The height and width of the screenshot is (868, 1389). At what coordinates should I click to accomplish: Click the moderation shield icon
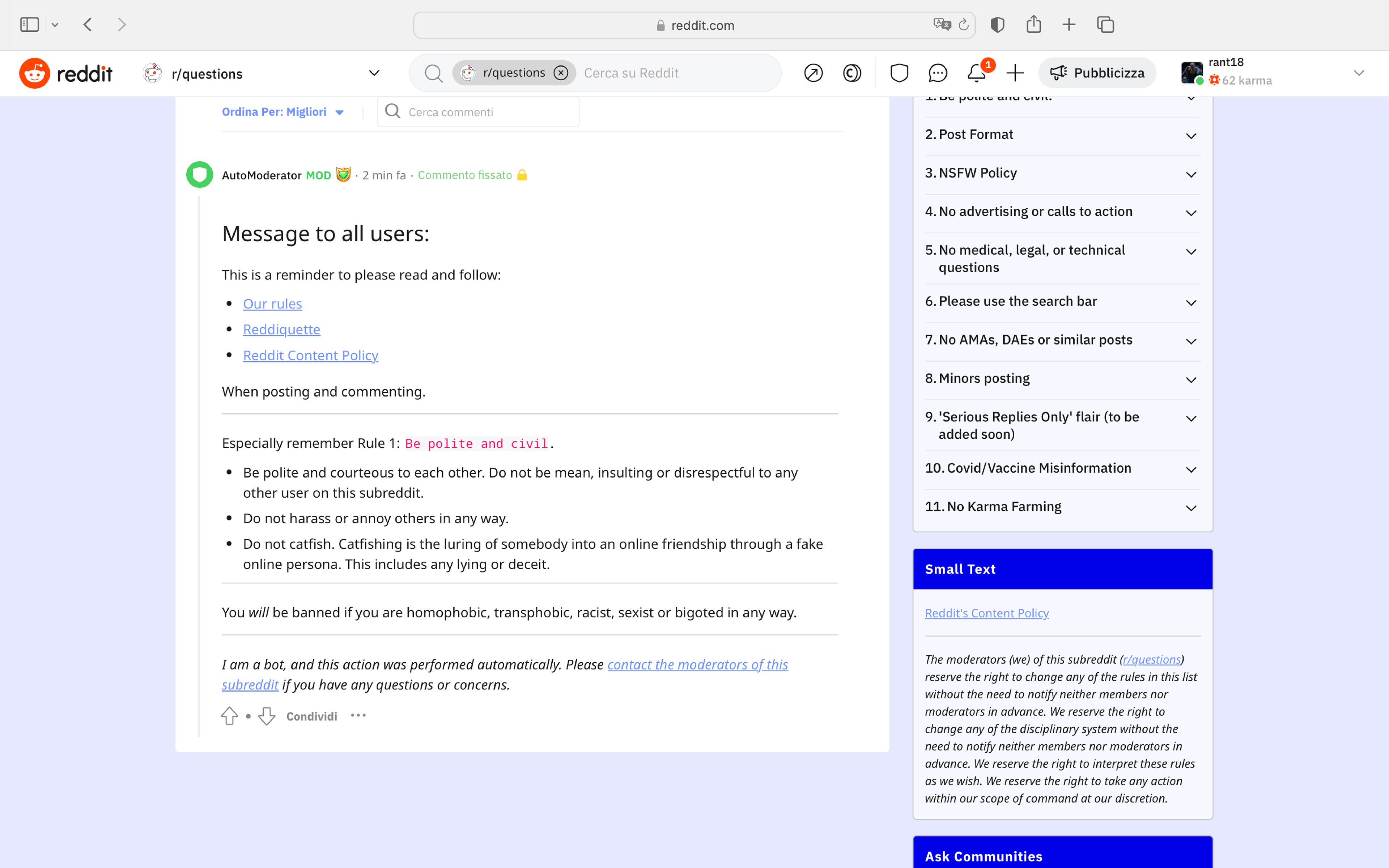pos(899,73)
